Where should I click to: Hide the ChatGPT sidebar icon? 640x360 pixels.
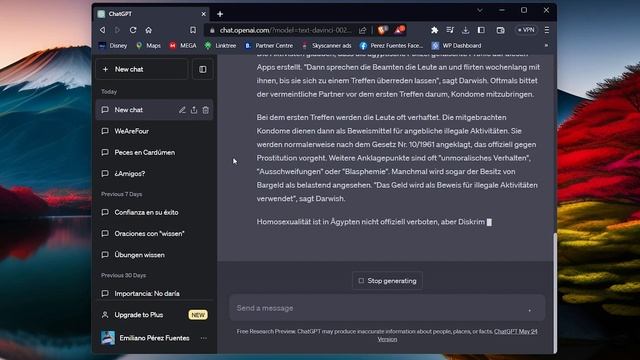[203, 69]
